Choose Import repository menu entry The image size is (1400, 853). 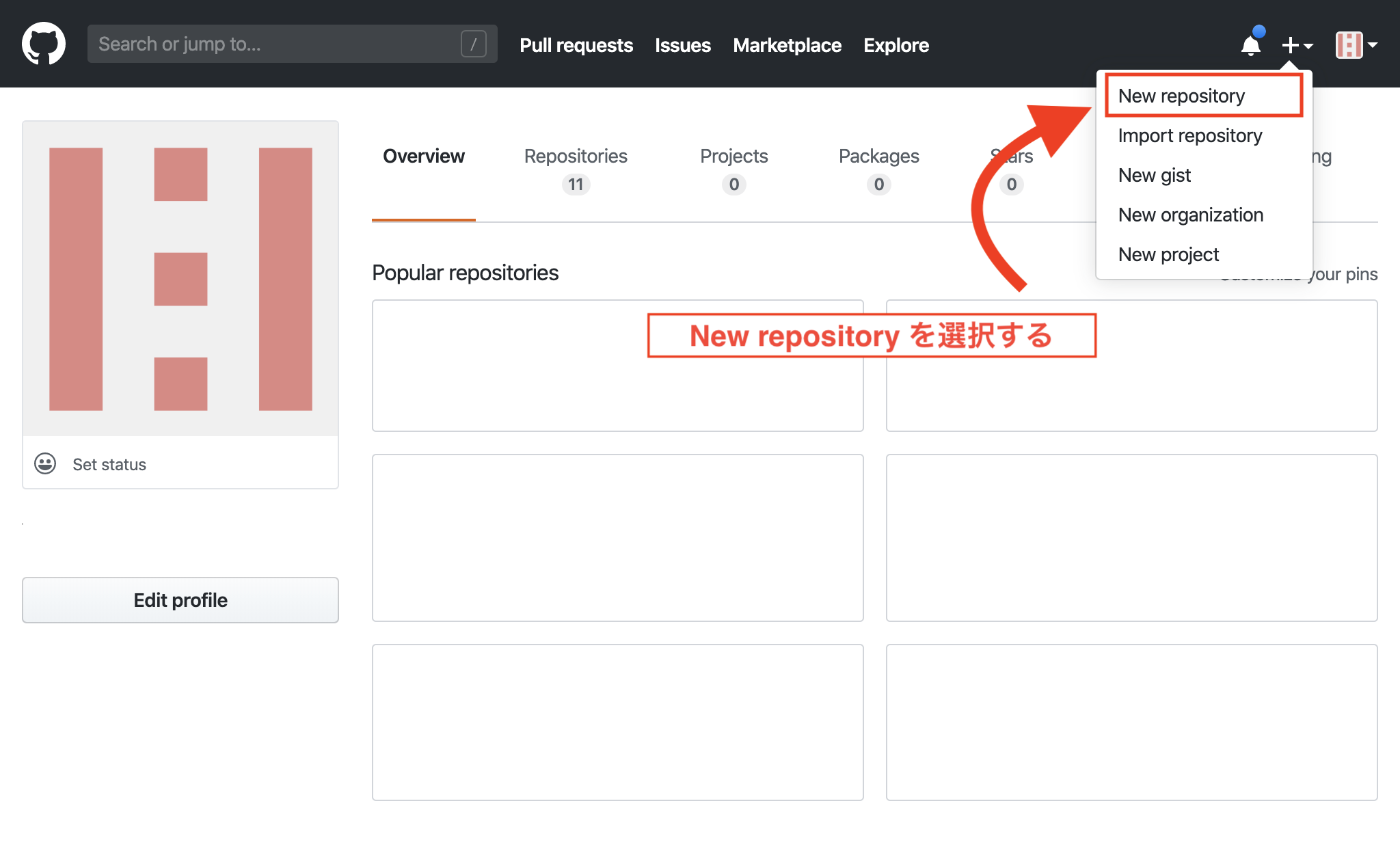(x=1189, y=135)
